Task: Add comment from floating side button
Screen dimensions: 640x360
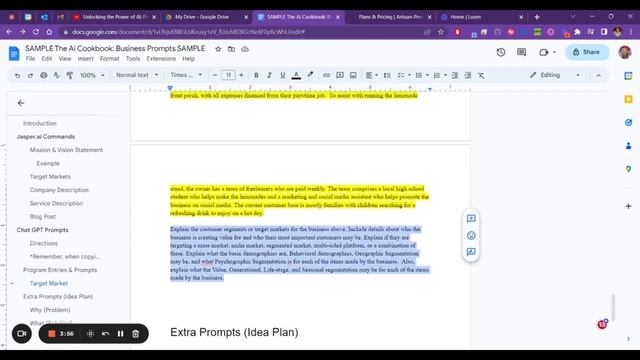Action: [471, 219]
